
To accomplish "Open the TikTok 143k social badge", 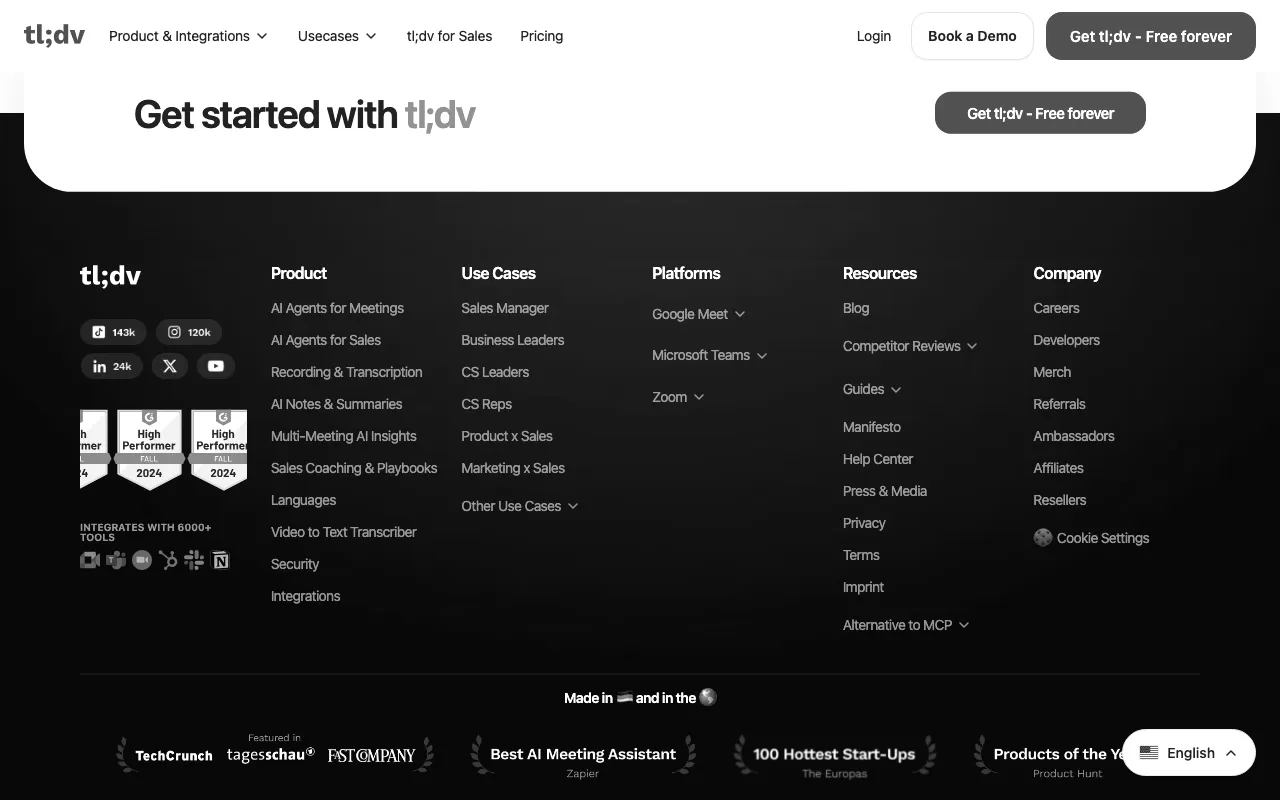I will coord(113,332).
